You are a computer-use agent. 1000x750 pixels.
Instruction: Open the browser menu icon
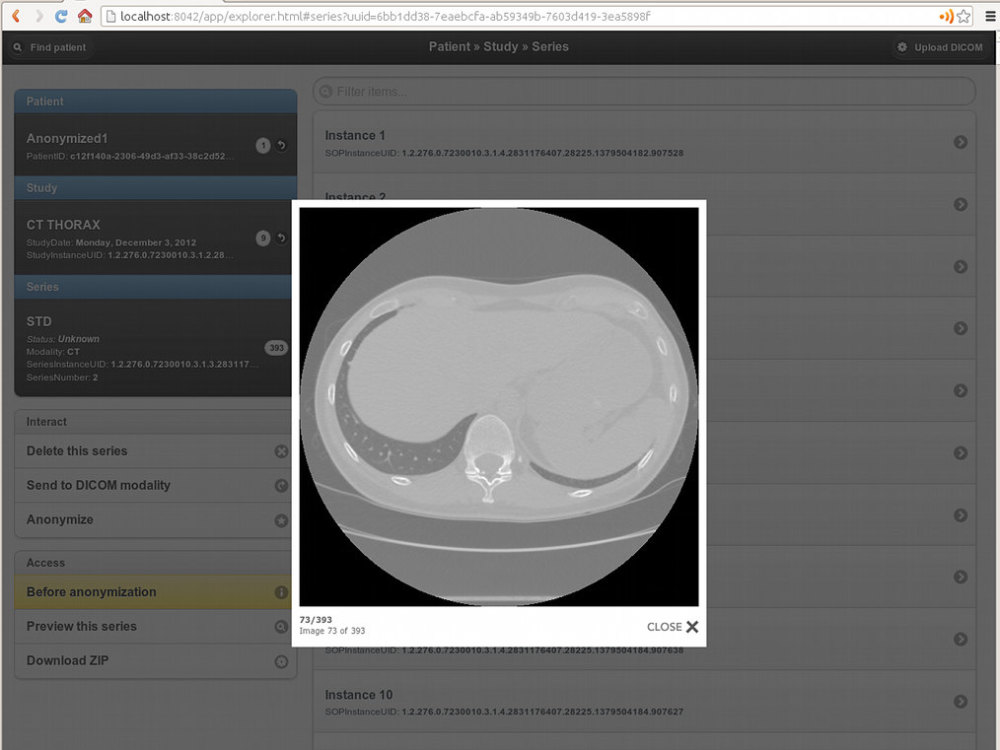pos(989,17)
